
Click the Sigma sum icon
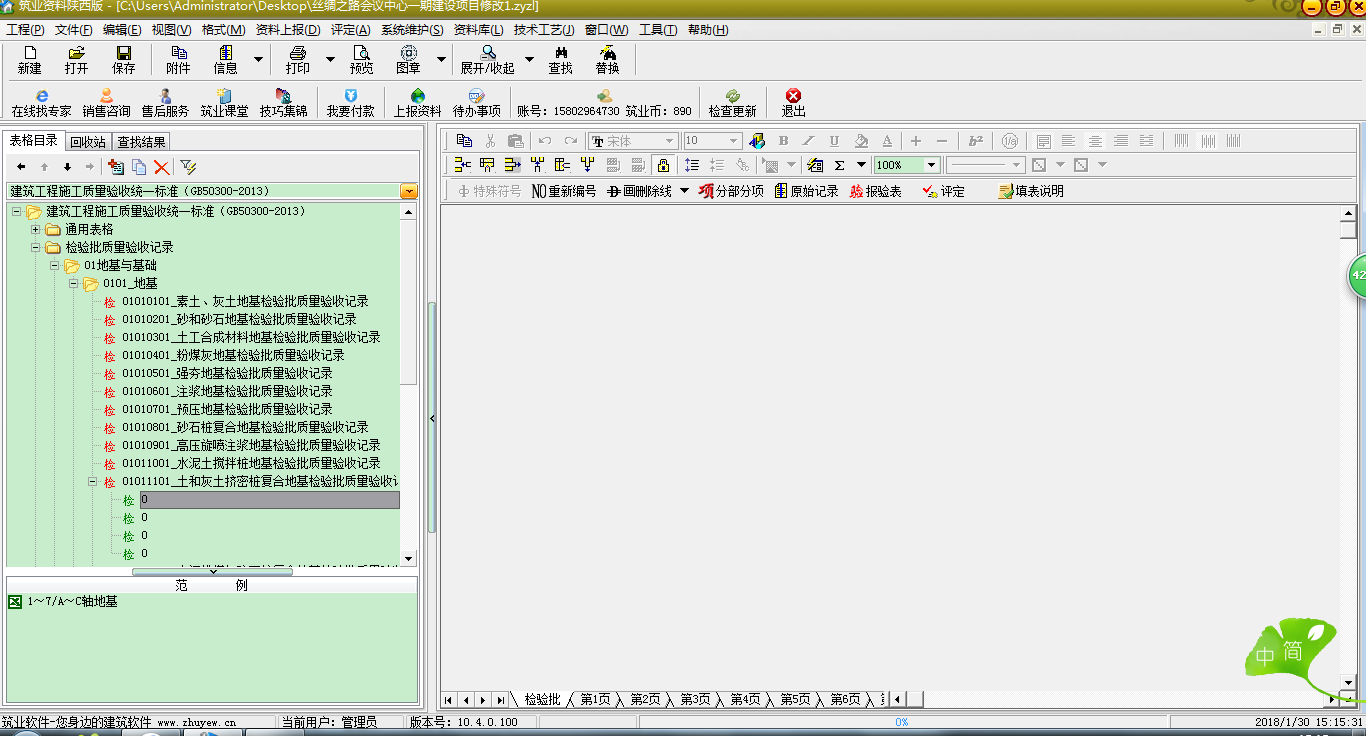[840, 165]
